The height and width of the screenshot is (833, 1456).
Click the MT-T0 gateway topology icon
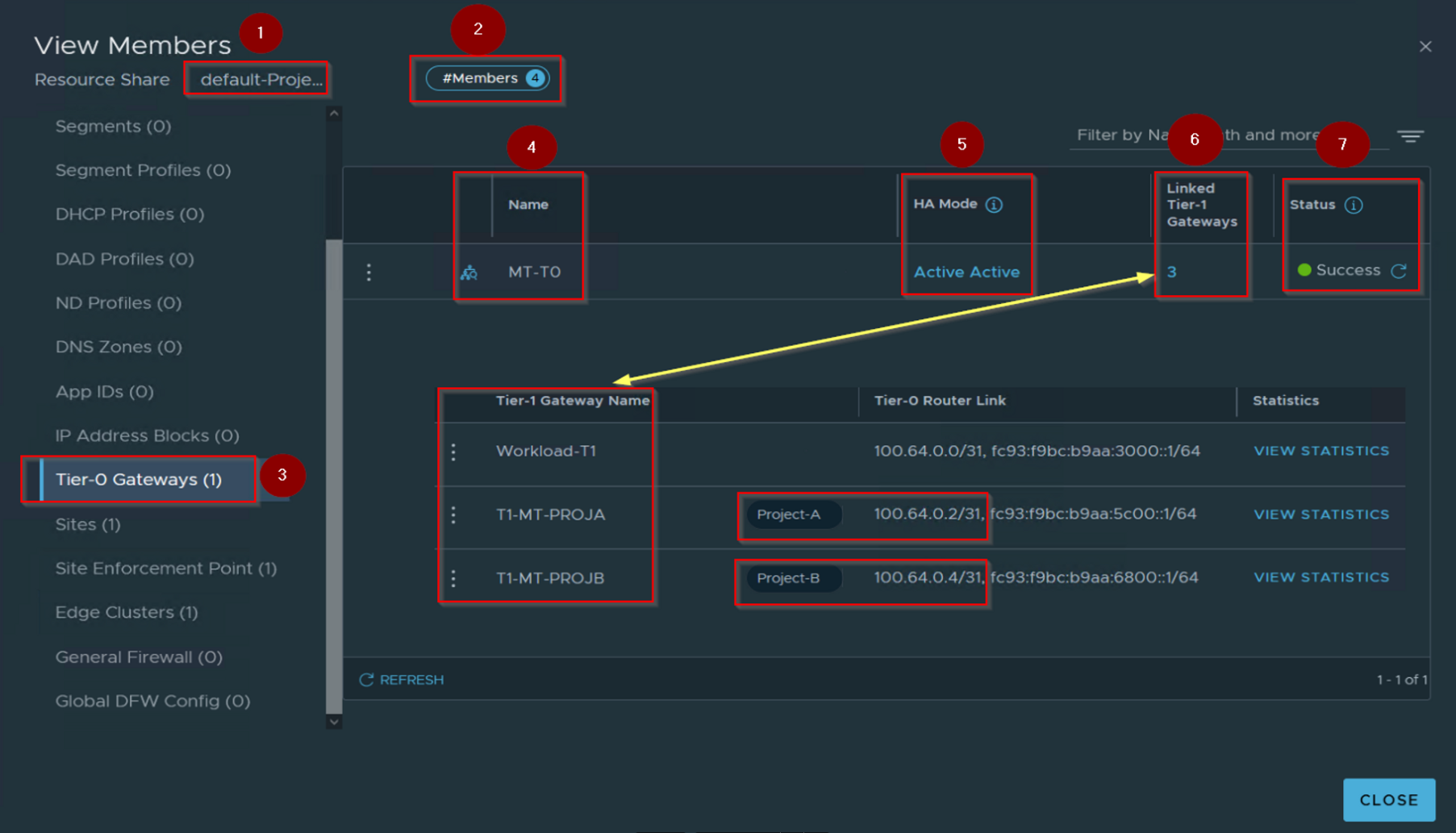[x=469, y=273]
